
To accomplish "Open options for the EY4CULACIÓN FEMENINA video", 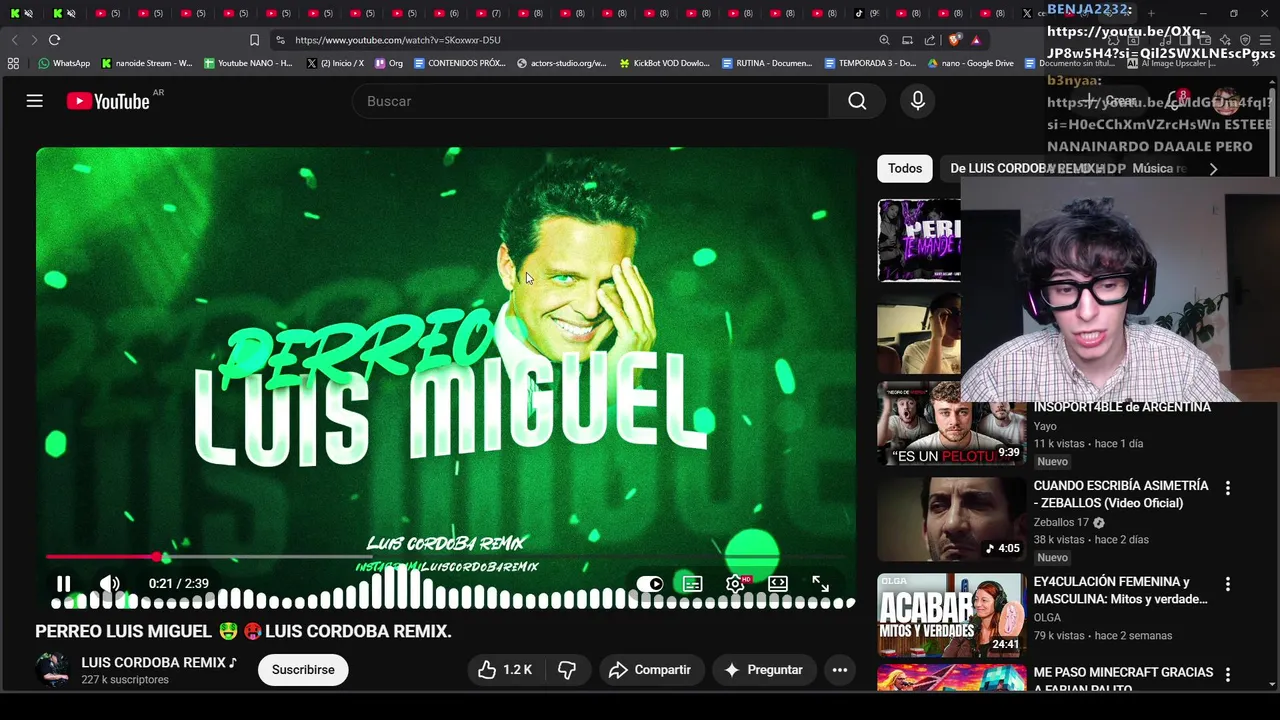I will pyautogui.click(x=1227, y=584).
